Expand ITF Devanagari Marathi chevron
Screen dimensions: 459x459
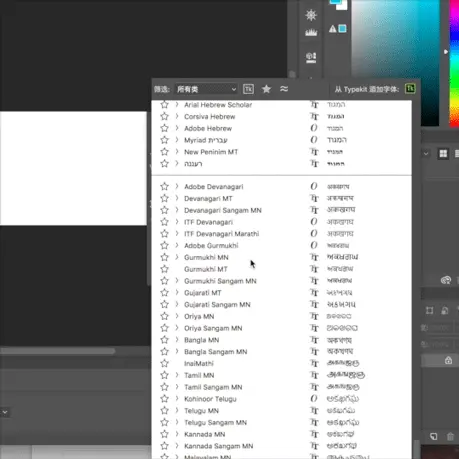coord(177,233)
